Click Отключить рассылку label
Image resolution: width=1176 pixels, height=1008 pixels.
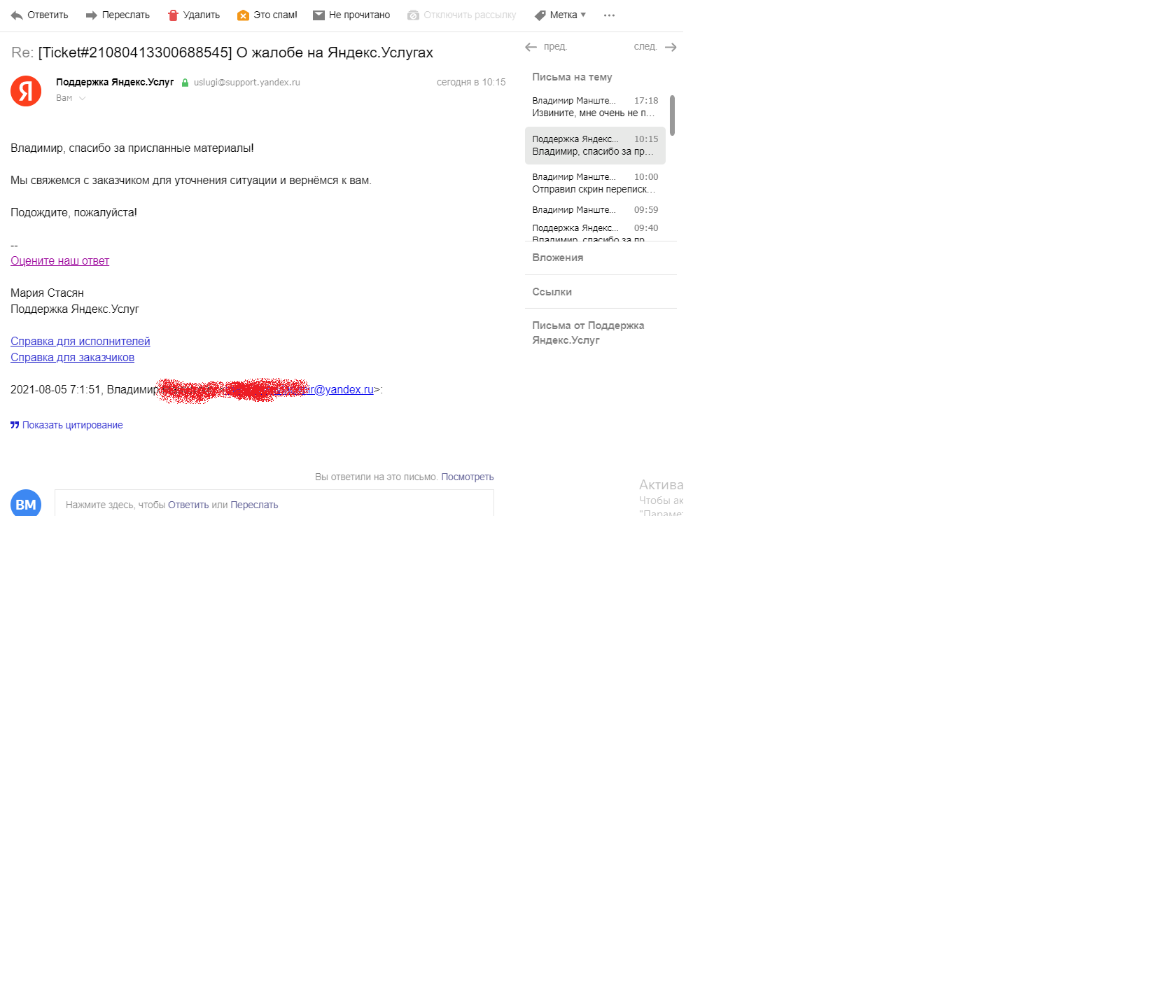point(470,15)
